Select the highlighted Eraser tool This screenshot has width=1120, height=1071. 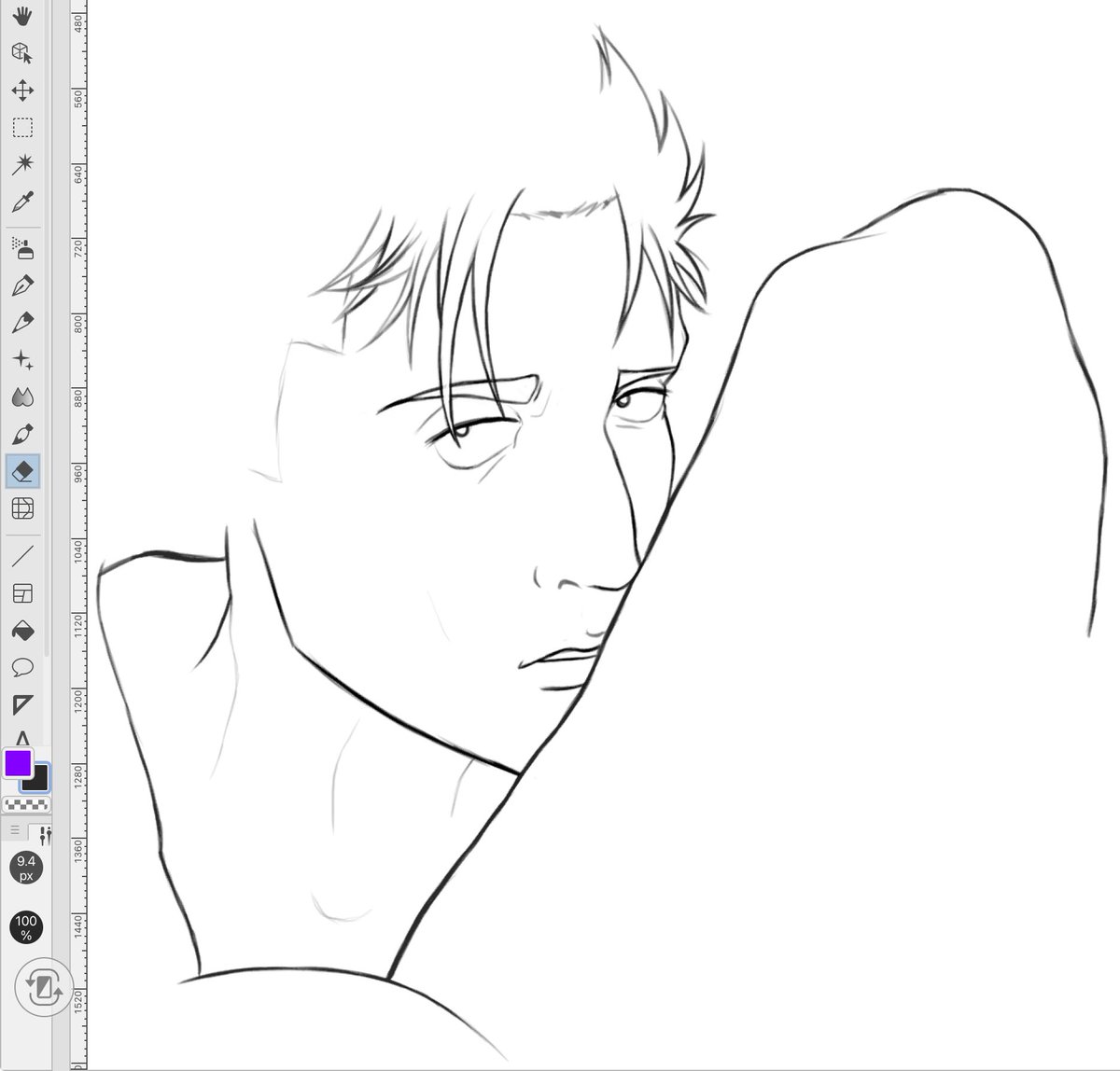click(23, 472)
